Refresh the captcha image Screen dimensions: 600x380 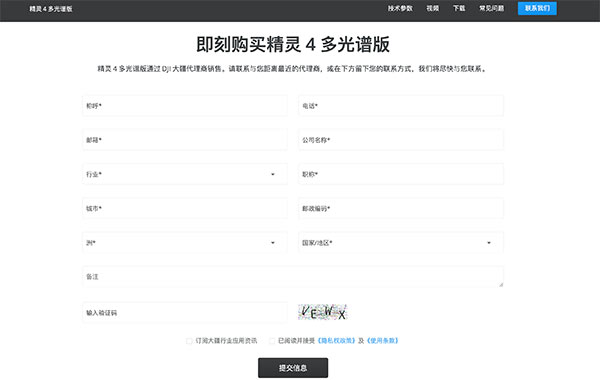click(322, 312)
